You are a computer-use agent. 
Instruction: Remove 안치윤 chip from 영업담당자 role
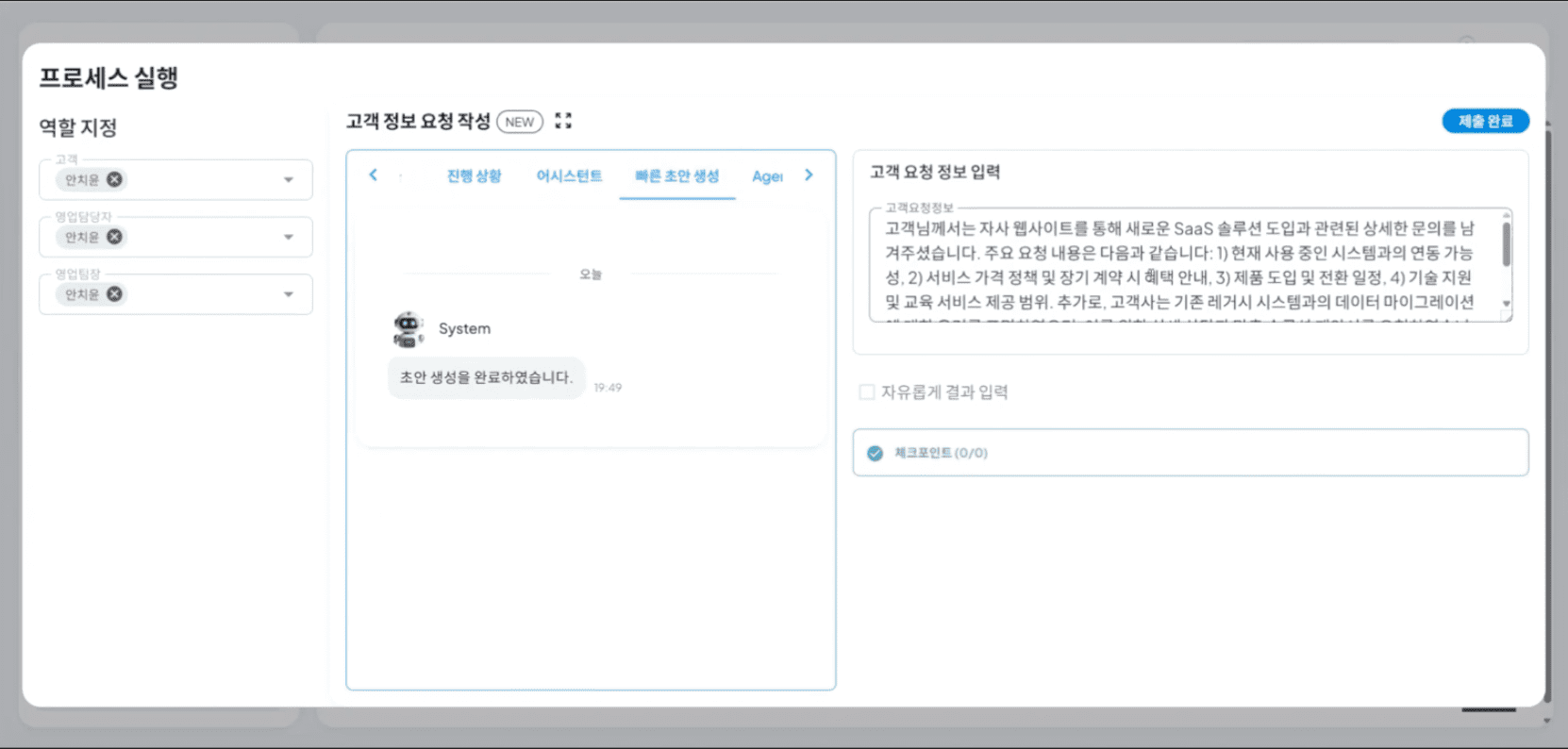(114, 237)
